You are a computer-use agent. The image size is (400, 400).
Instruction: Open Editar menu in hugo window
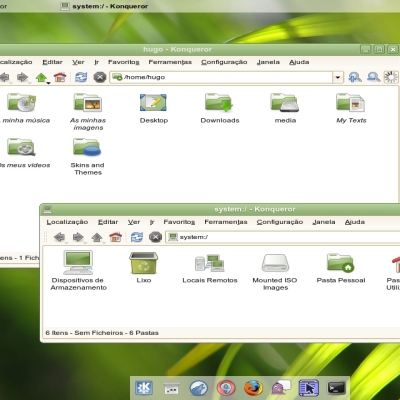[x=52, y=62]
